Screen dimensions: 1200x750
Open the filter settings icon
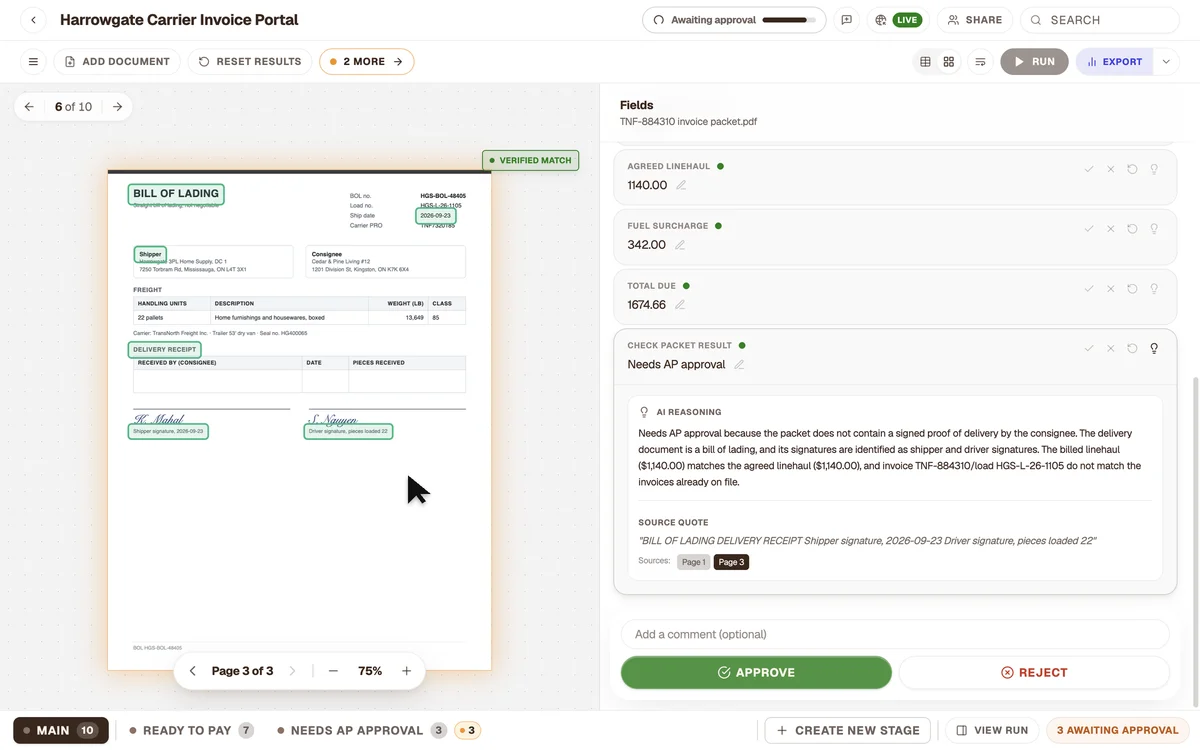(981, 62)
